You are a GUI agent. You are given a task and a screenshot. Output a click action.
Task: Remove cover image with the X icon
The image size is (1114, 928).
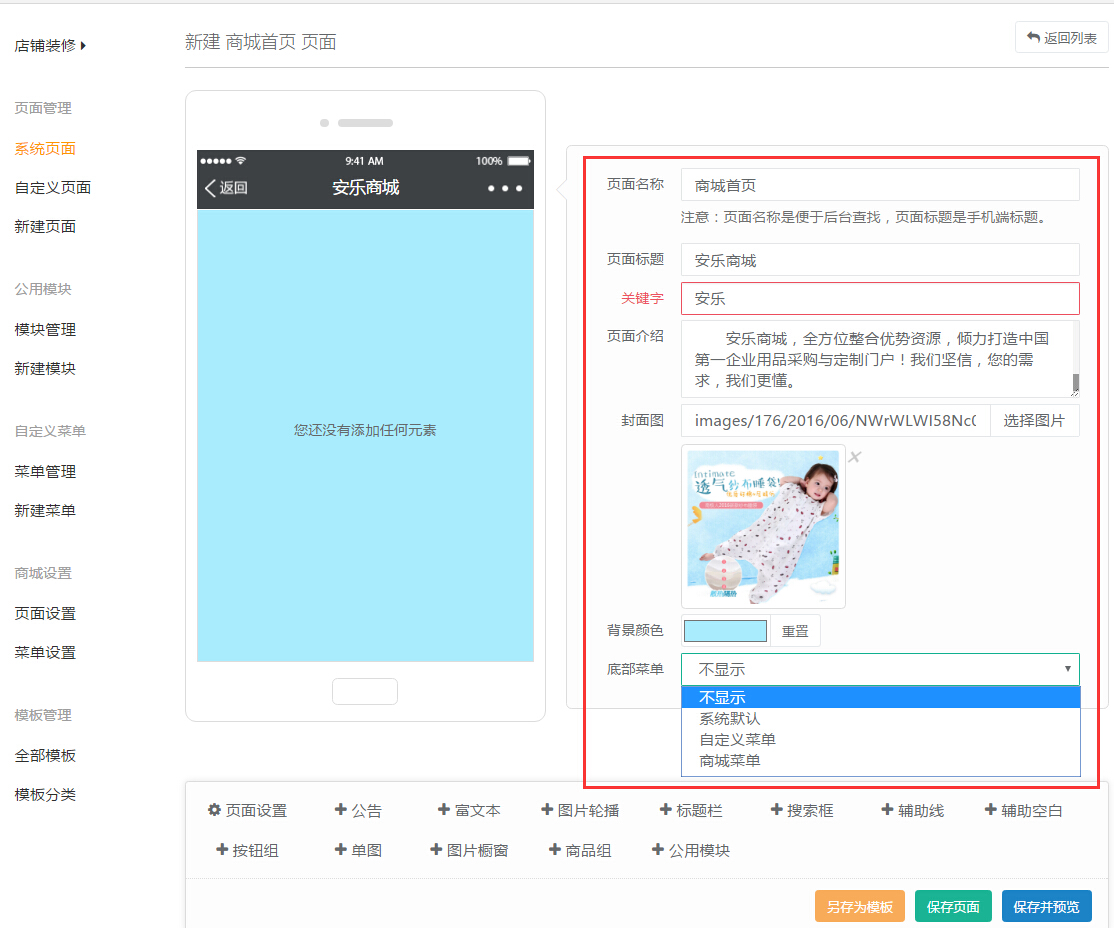tap(855, 457)
